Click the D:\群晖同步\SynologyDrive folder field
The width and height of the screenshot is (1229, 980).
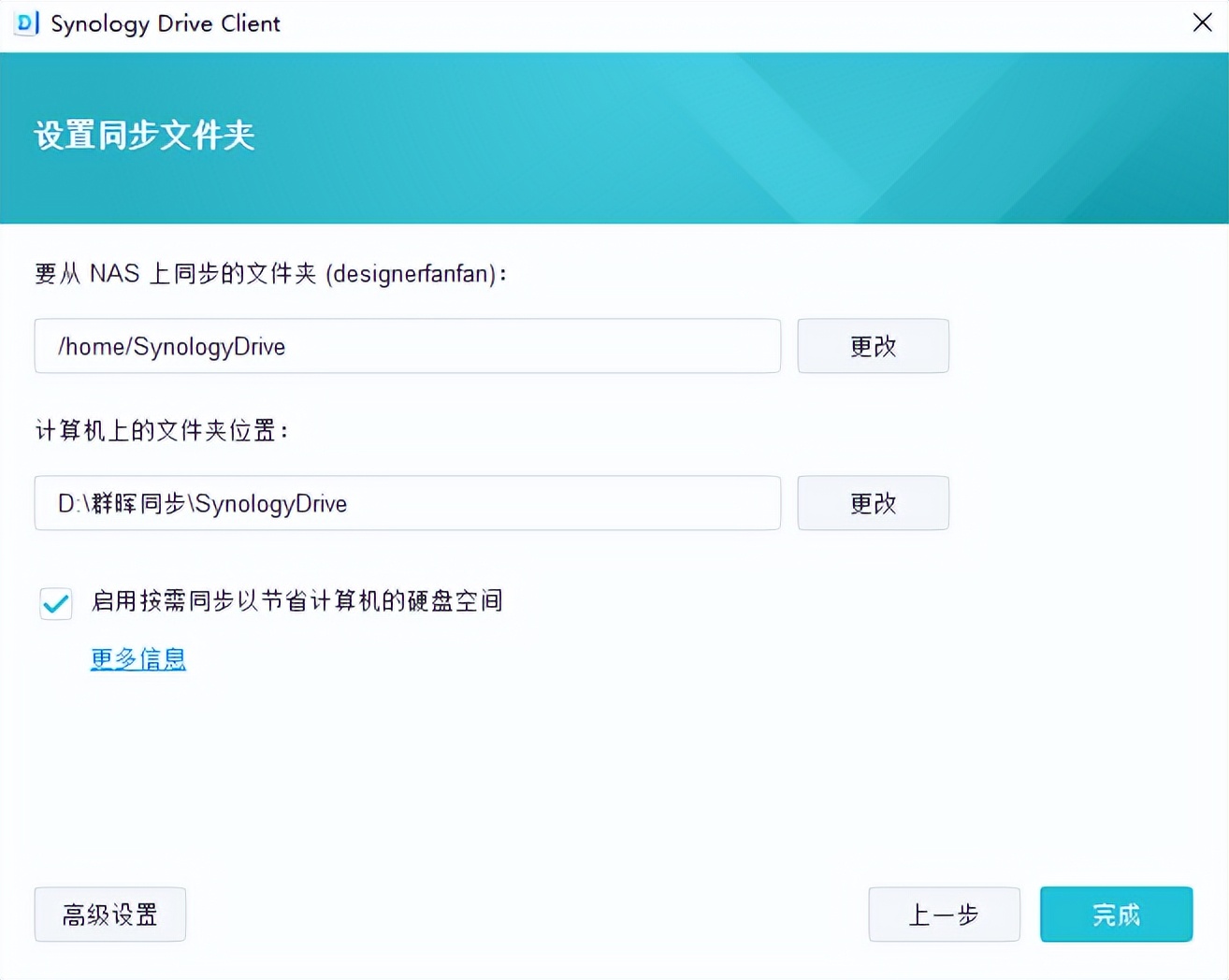(407, 503)
